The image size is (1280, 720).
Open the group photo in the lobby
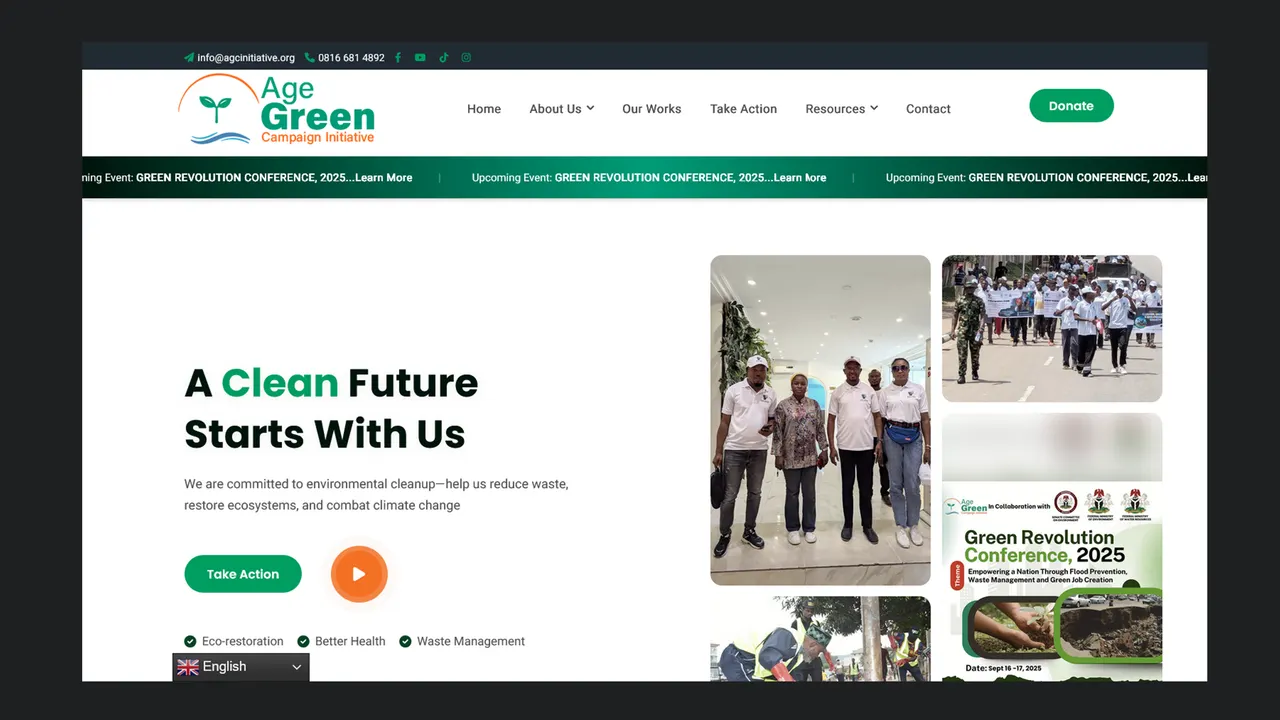820,420
